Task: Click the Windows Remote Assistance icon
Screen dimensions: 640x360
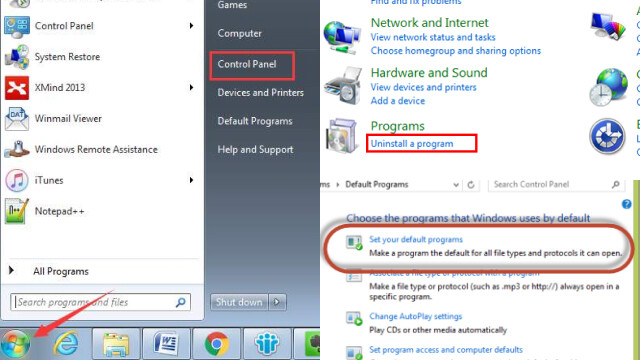Action: pos(17,149)
